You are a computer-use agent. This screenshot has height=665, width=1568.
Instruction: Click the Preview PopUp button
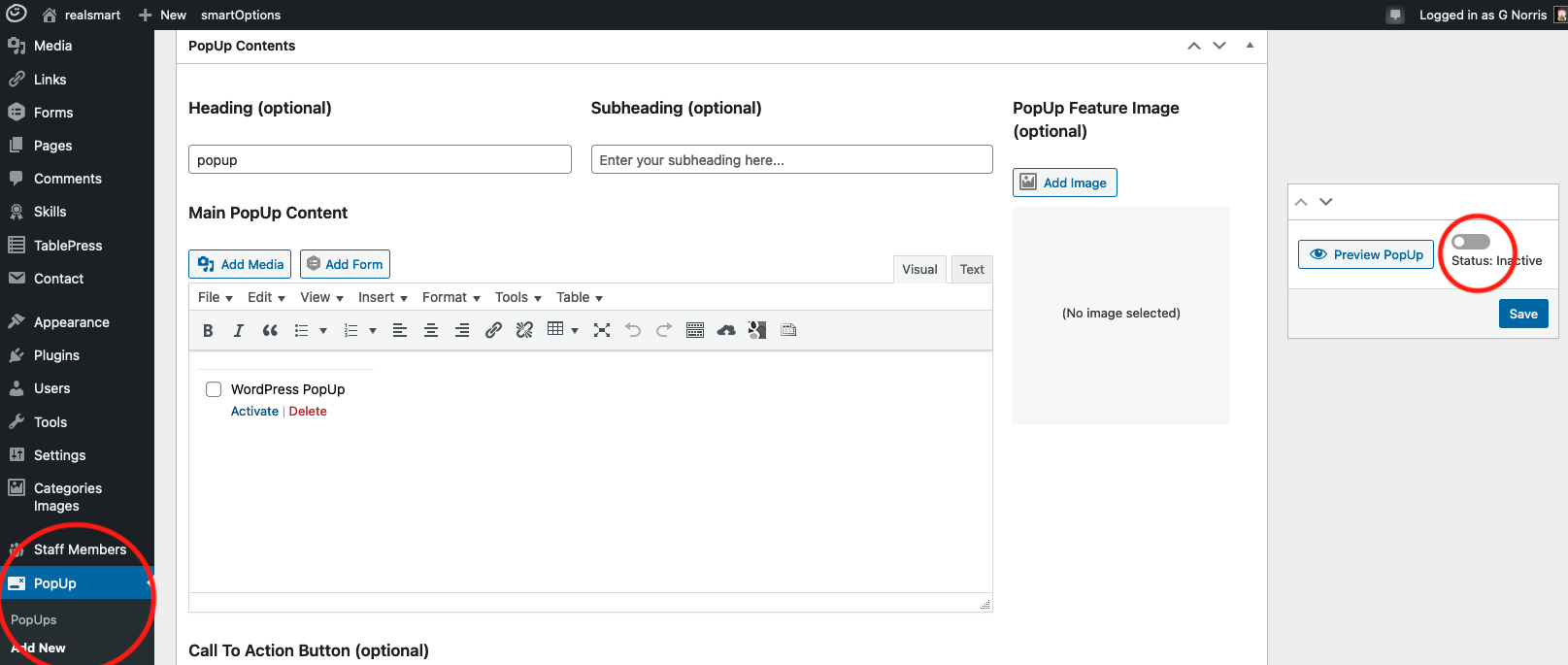click(x=1365, y=254)
